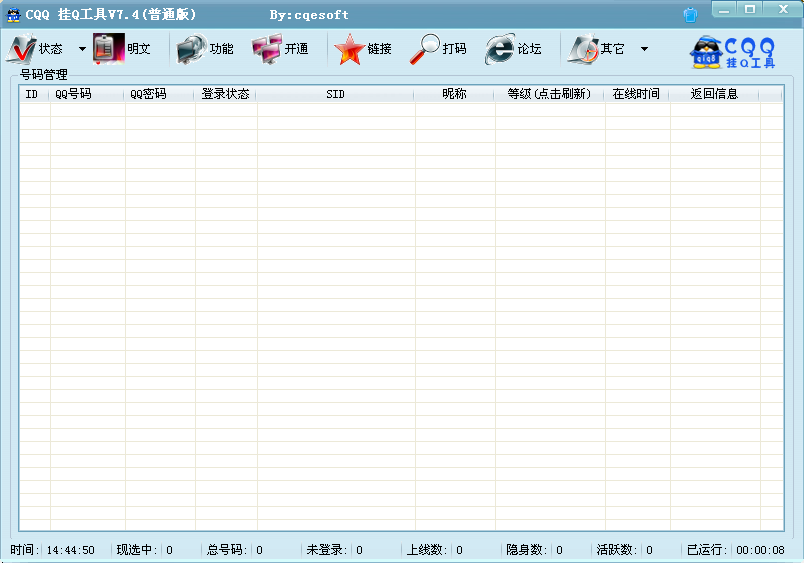Click the 在线时间 column header
804x563 pixels.
click(636, 94)
